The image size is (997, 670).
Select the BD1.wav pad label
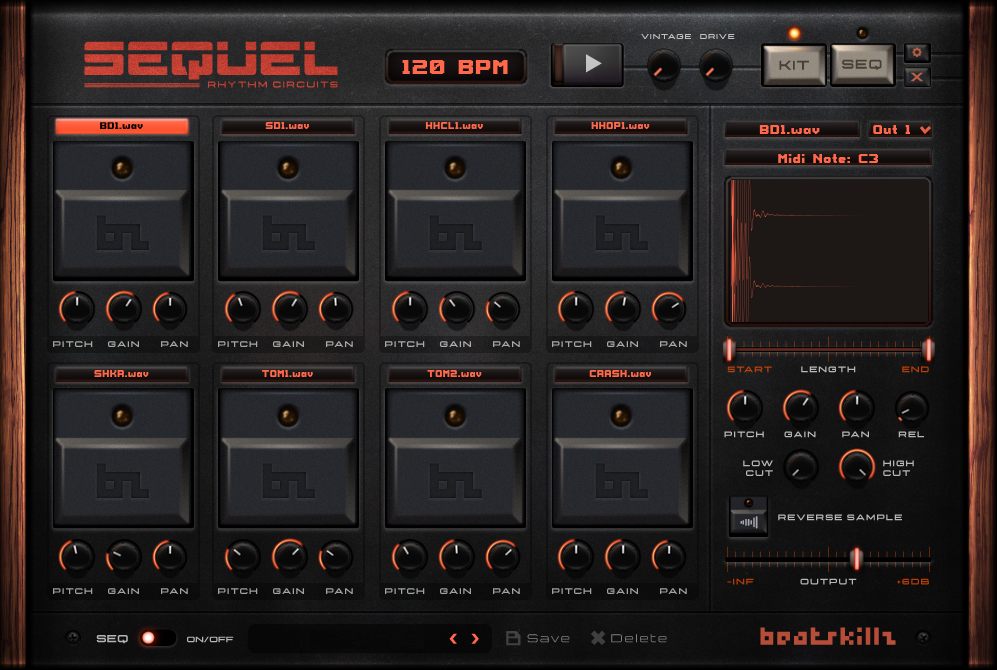click(x=121, y=126)
